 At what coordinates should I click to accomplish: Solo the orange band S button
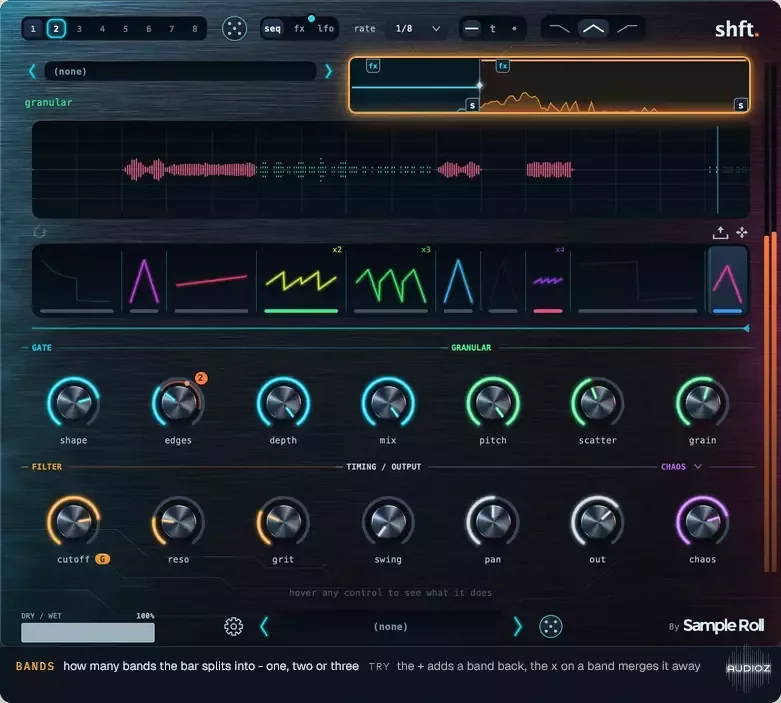point(741,105)
